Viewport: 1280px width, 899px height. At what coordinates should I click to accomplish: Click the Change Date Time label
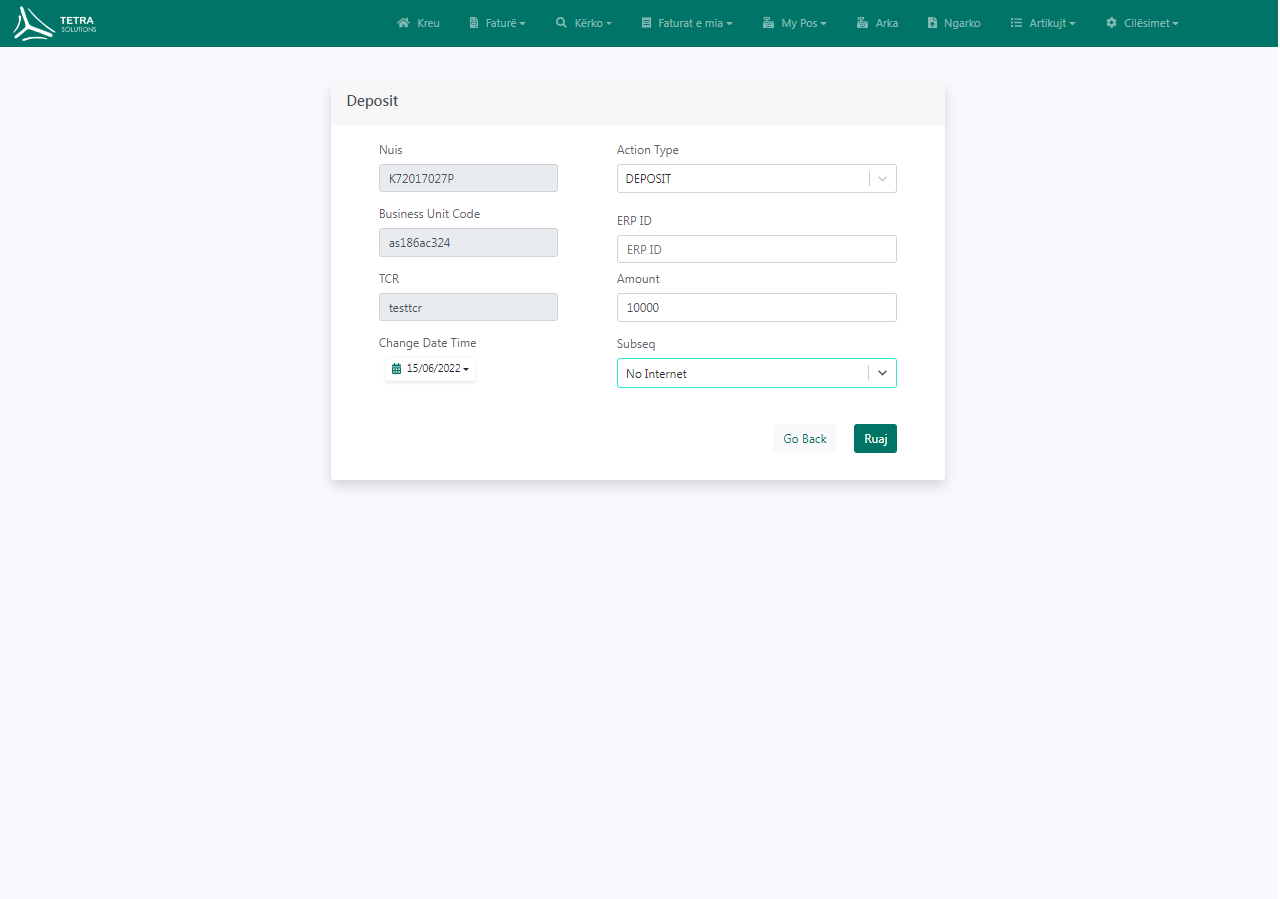pyautogui.click(x=428, y=343)
